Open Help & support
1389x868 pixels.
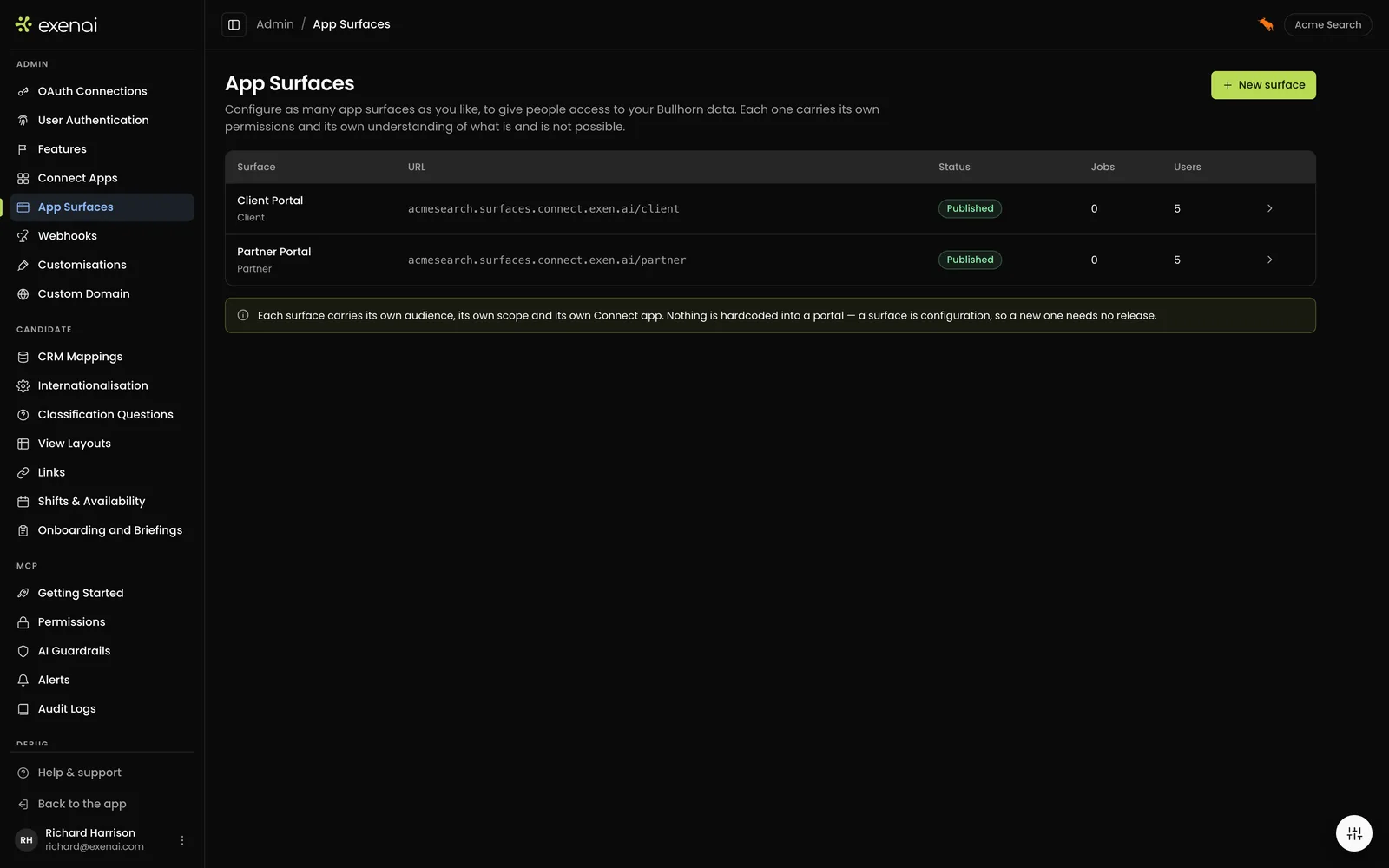pyautogui.click(x=102, y=773)
